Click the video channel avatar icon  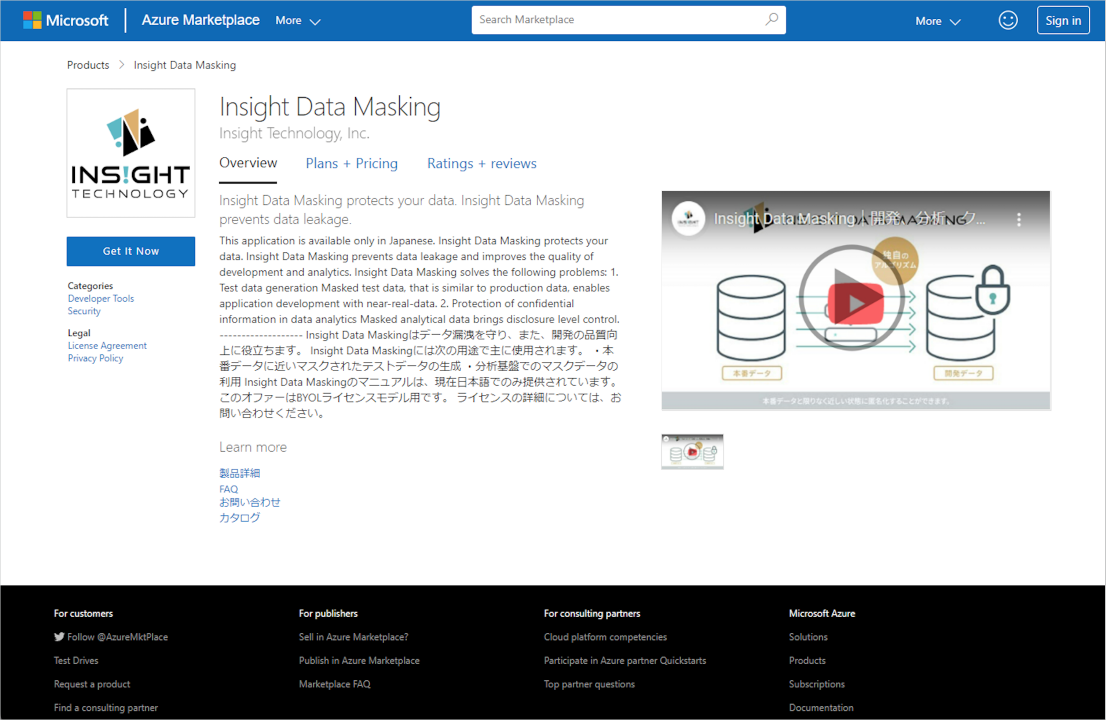point(688,219)
